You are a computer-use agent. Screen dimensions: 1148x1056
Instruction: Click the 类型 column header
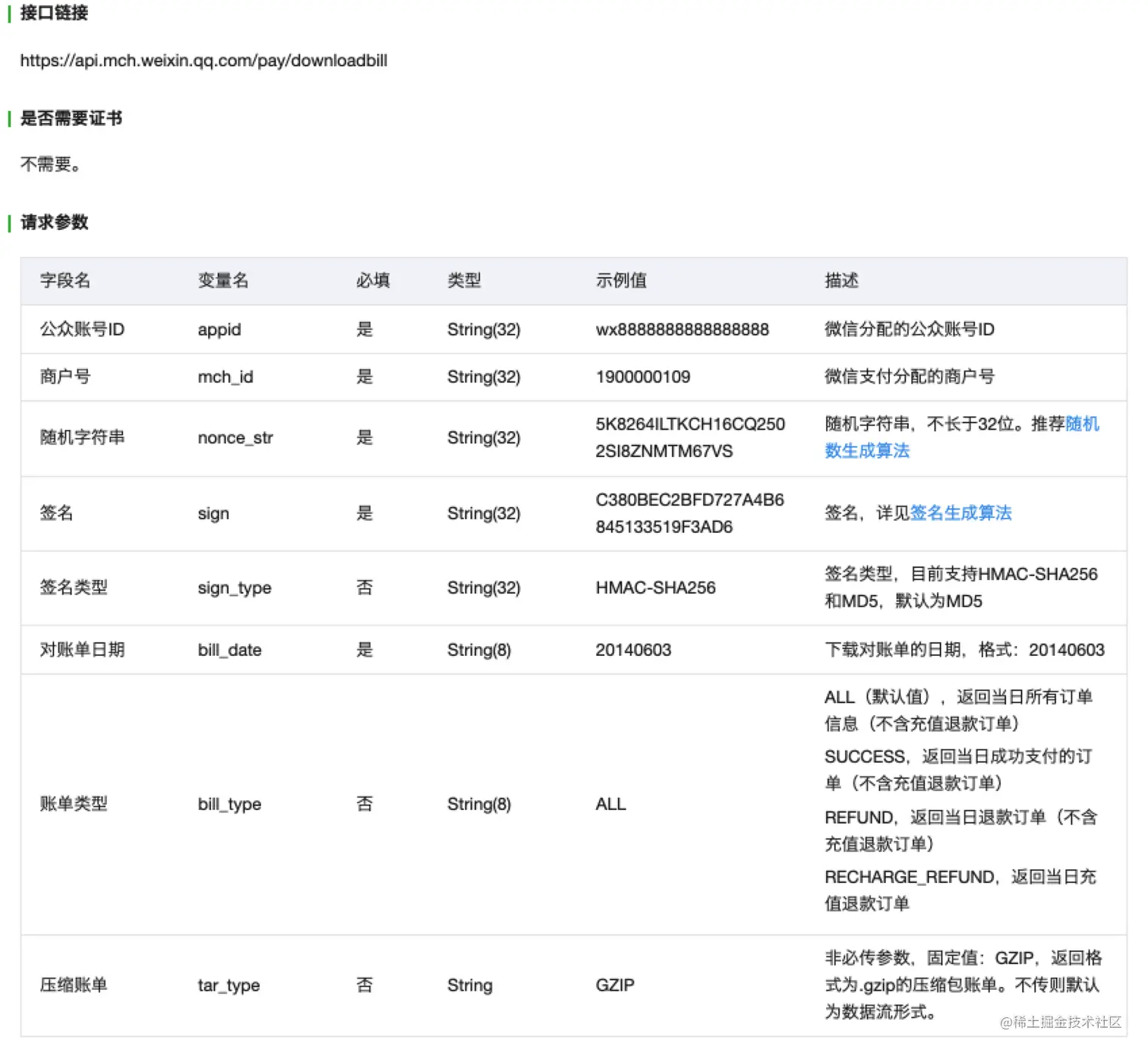point(465,280)
